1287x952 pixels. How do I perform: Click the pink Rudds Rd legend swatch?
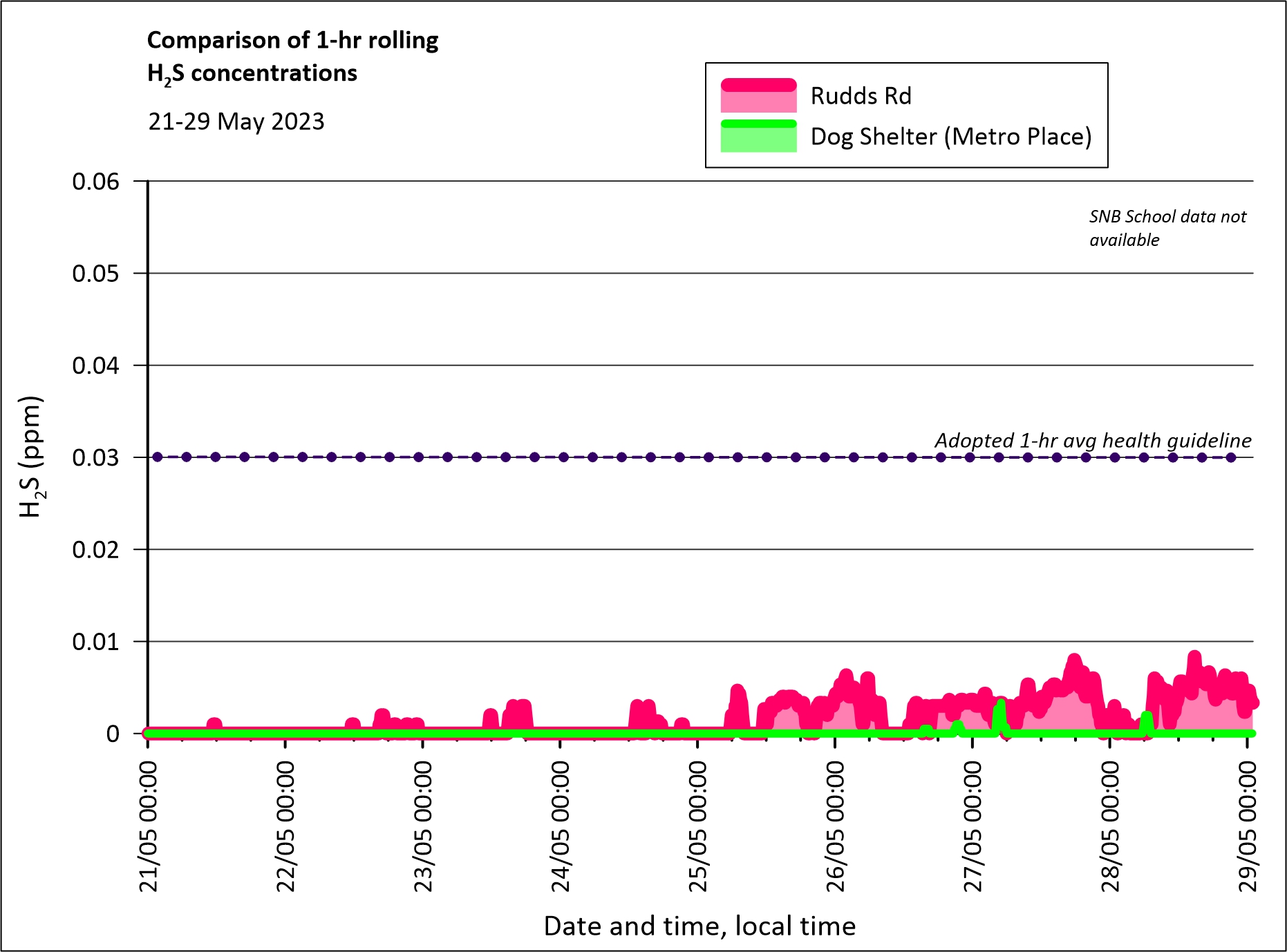pos(758,95)
